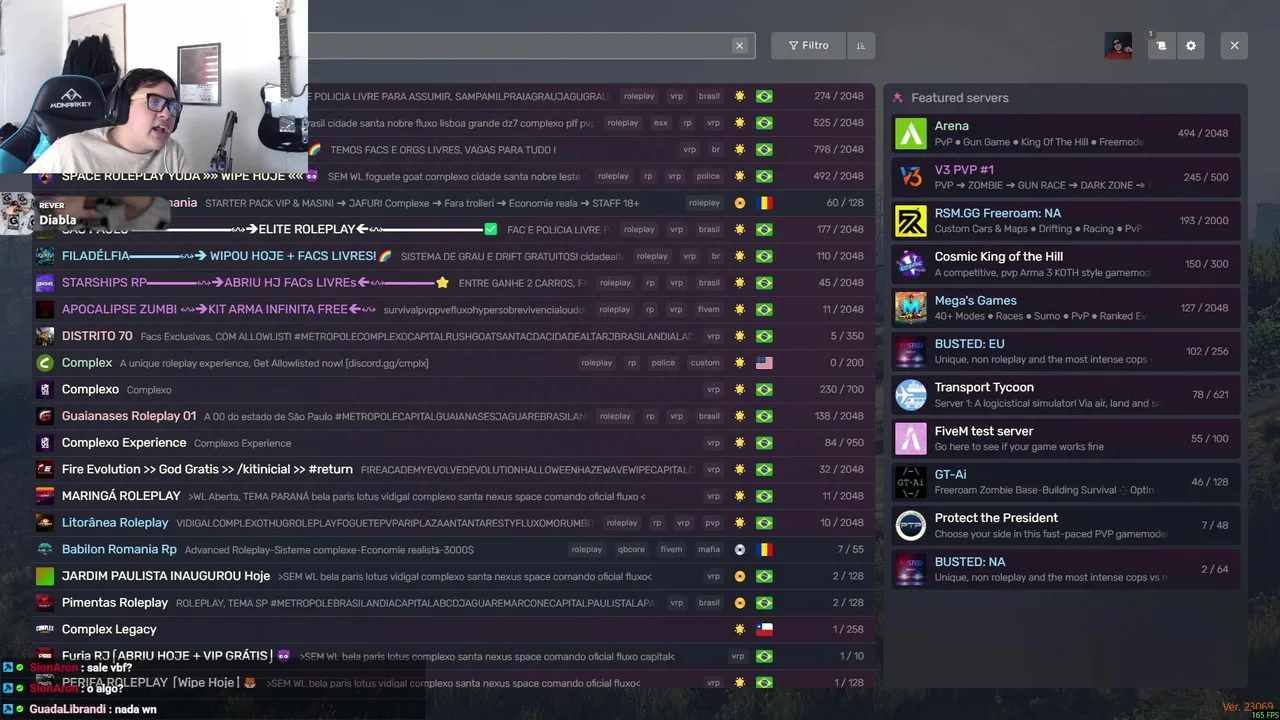Open STARSHIPS RP server row
This screenshot has height=720, width=1280.
pos(453,283)
